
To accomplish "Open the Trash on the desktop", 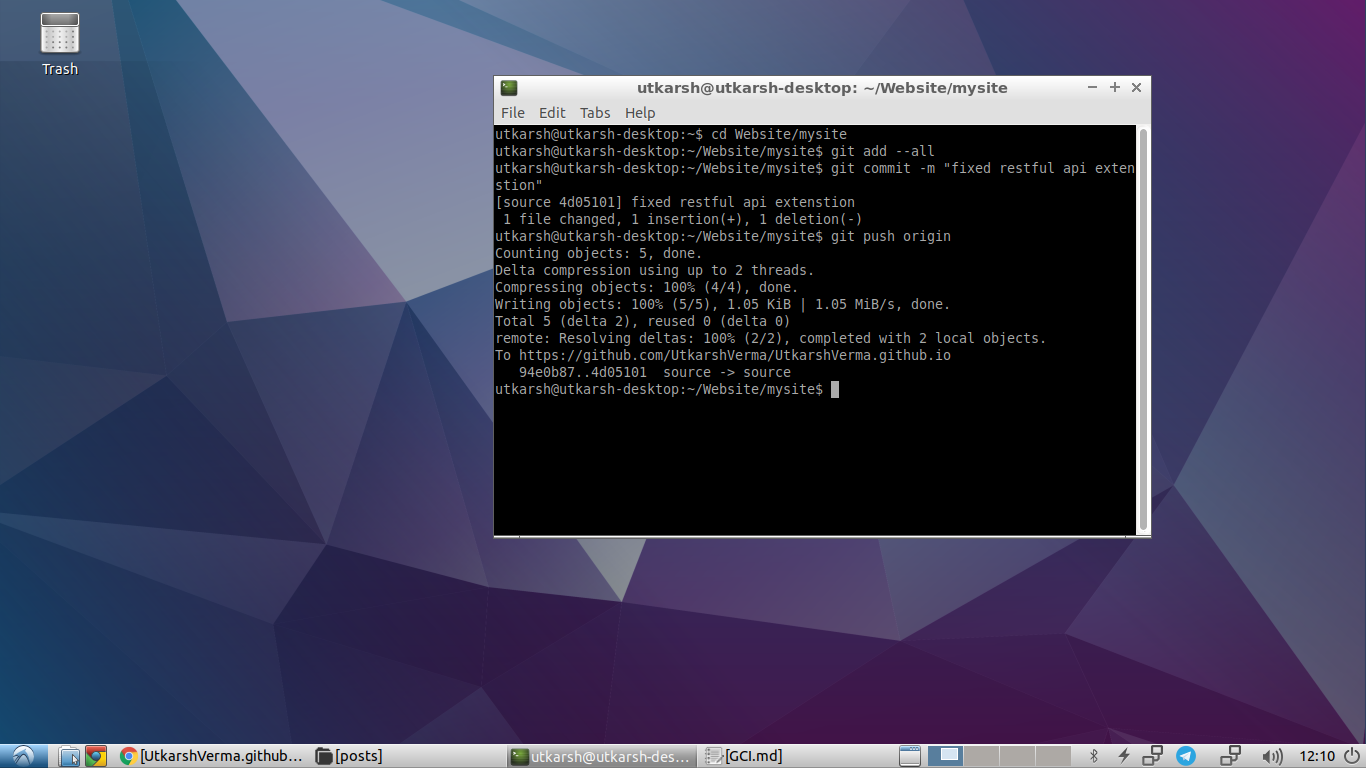I will pos(59,33).
